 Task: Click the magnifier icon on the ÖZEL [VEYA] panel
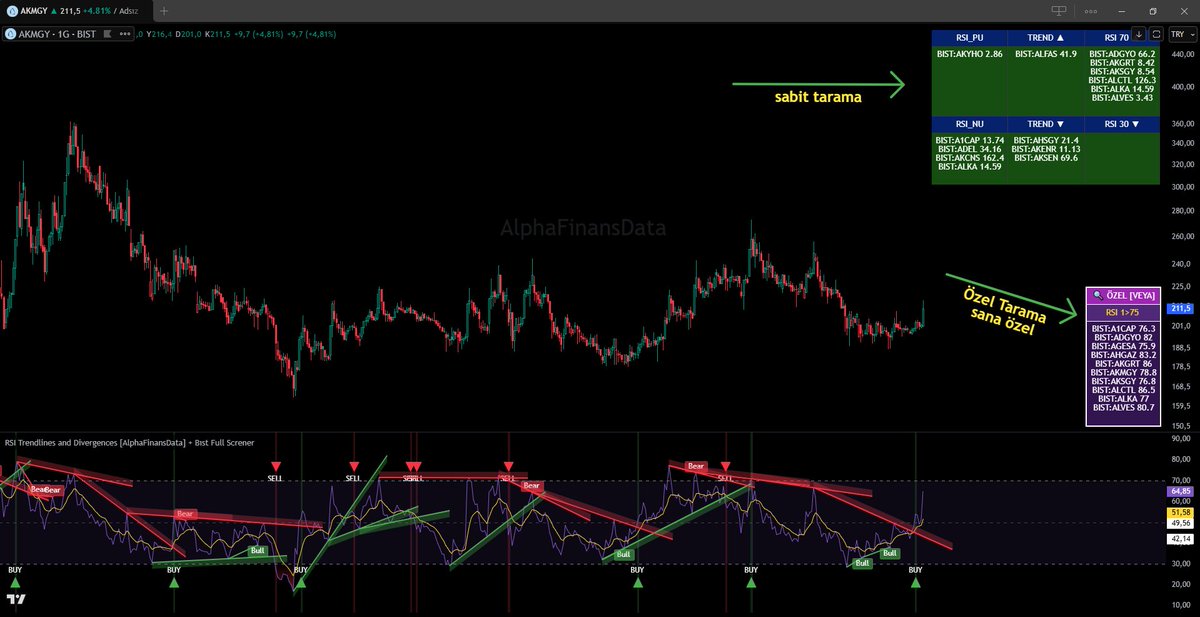[x=1097, y=295]
